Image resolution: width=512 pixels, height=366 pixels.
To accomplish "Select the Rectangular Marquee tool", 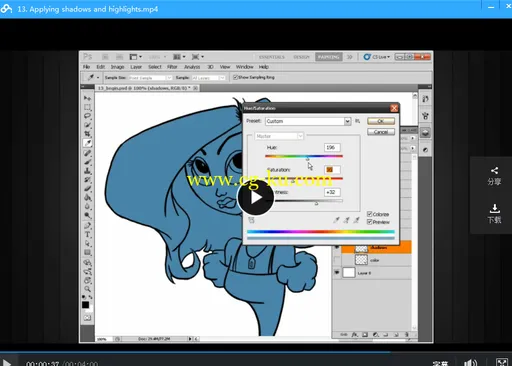I will 88,107.
